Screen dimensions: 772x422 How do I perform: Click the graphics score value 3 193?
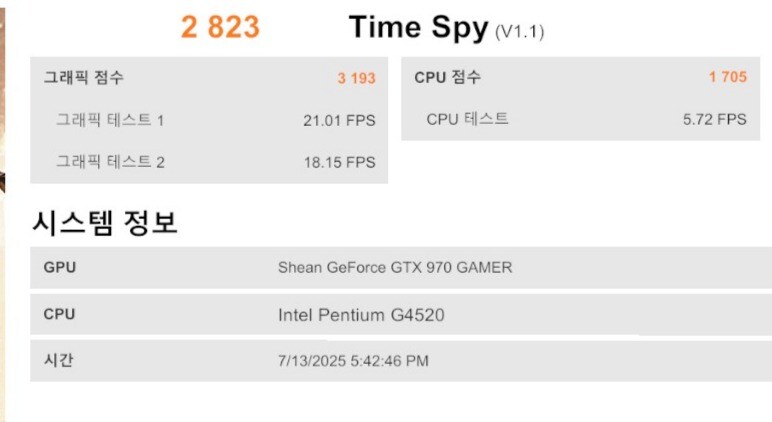(x=356, y=78)
